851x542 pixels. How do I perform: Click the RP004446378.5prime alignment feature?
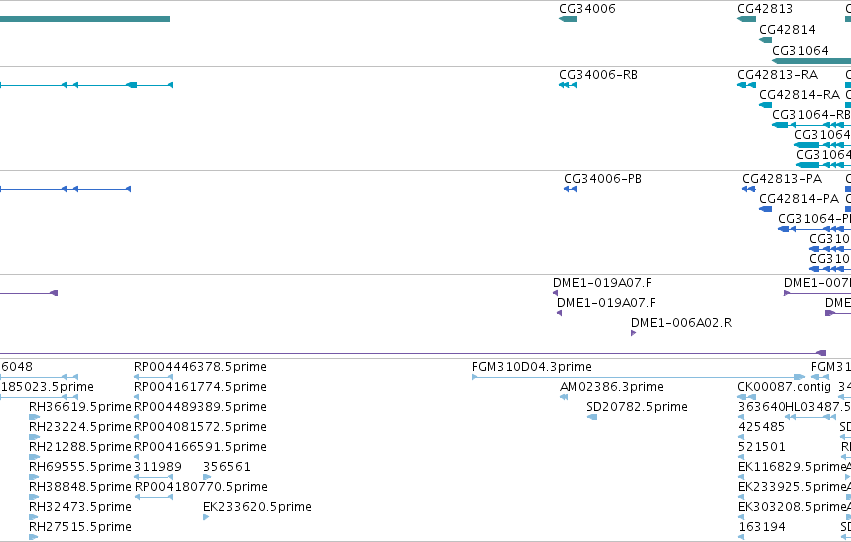154,377
